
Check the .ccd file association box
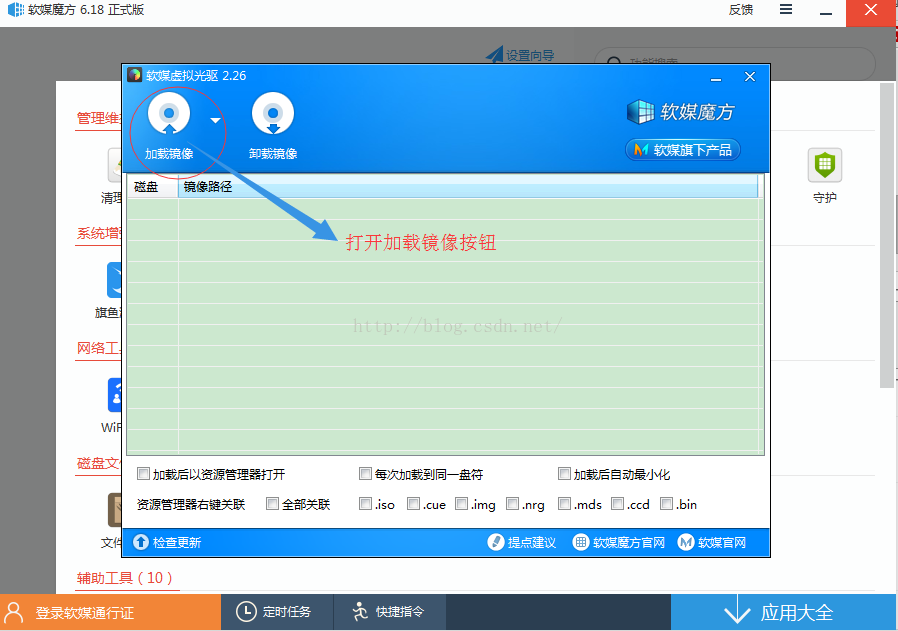(617, 504)
